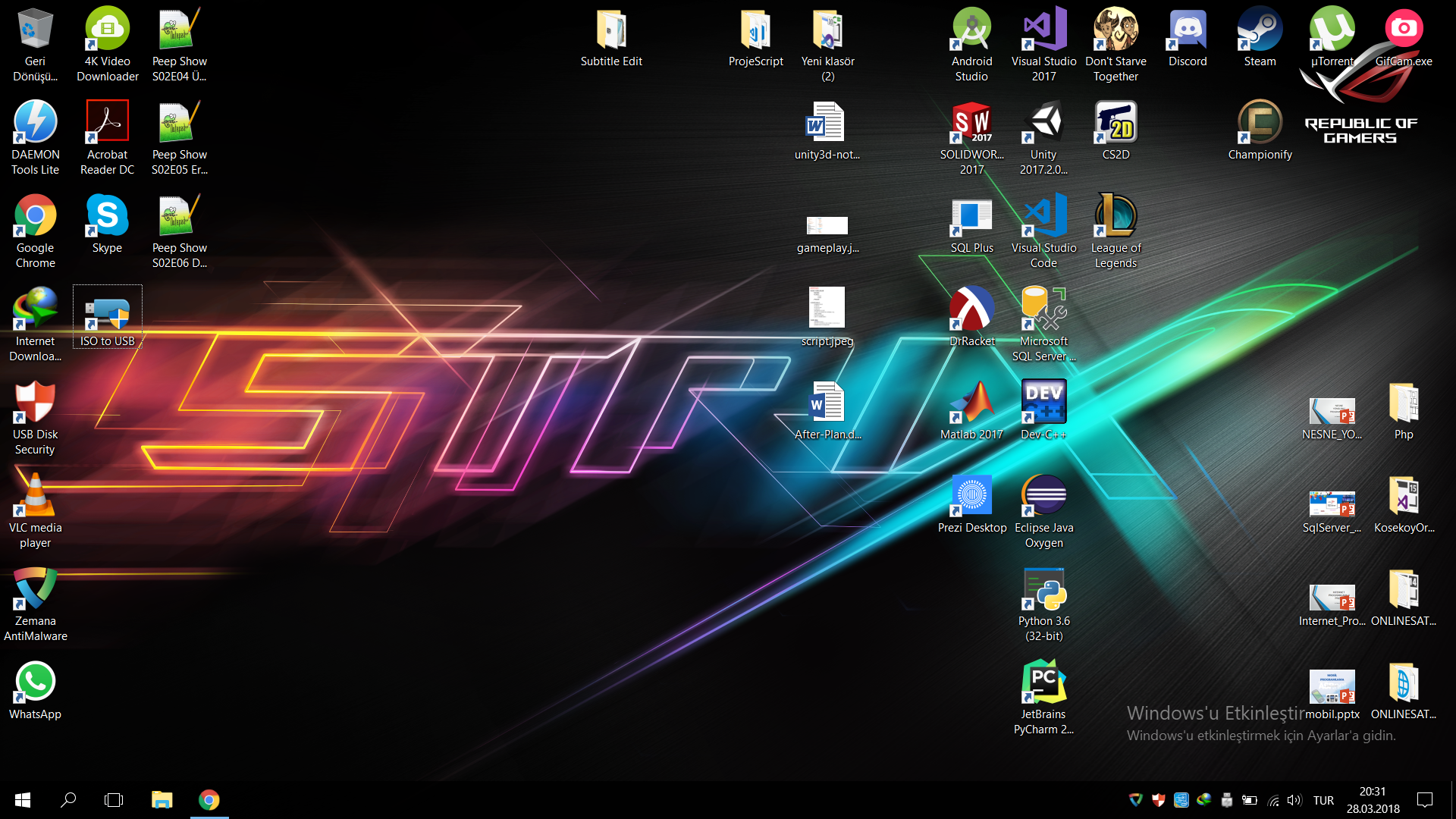Select the ISO to USB shortcut

click(107, 317)
